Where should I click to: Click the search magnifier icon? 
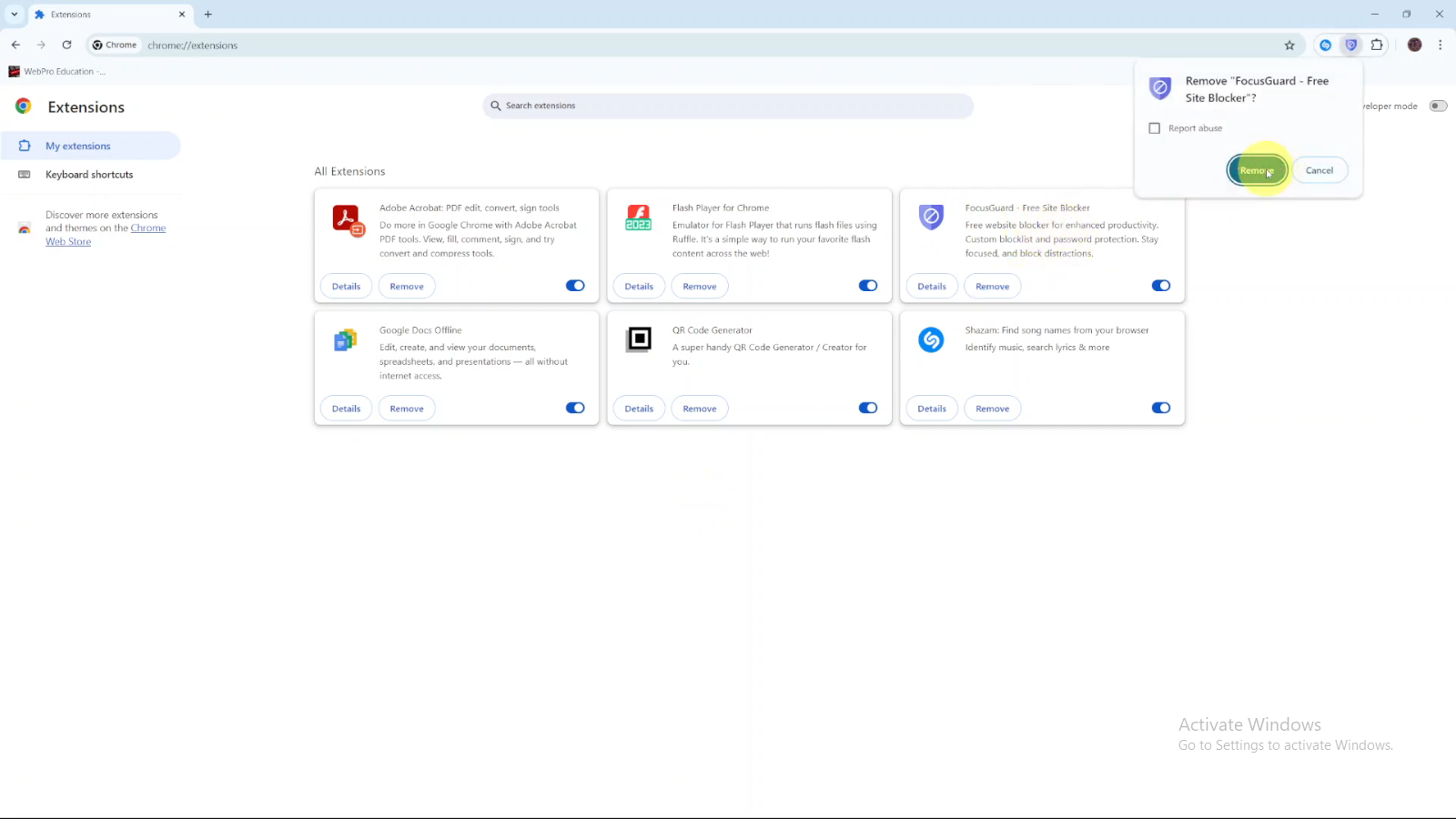coord(496,106)
